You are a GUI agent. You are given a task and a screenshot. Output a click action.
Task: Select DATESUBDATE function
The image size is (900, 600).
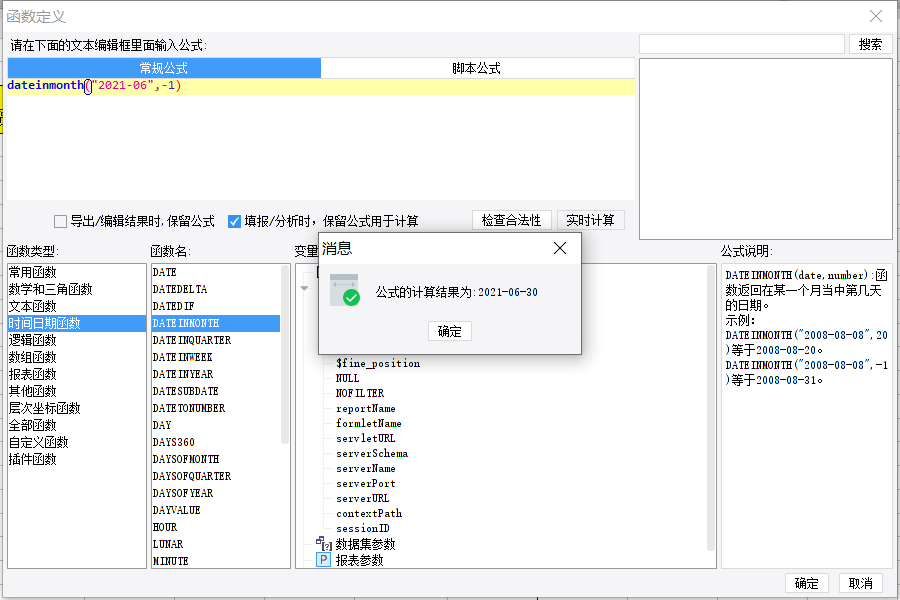pyautogui.click(x=216, y=391)
